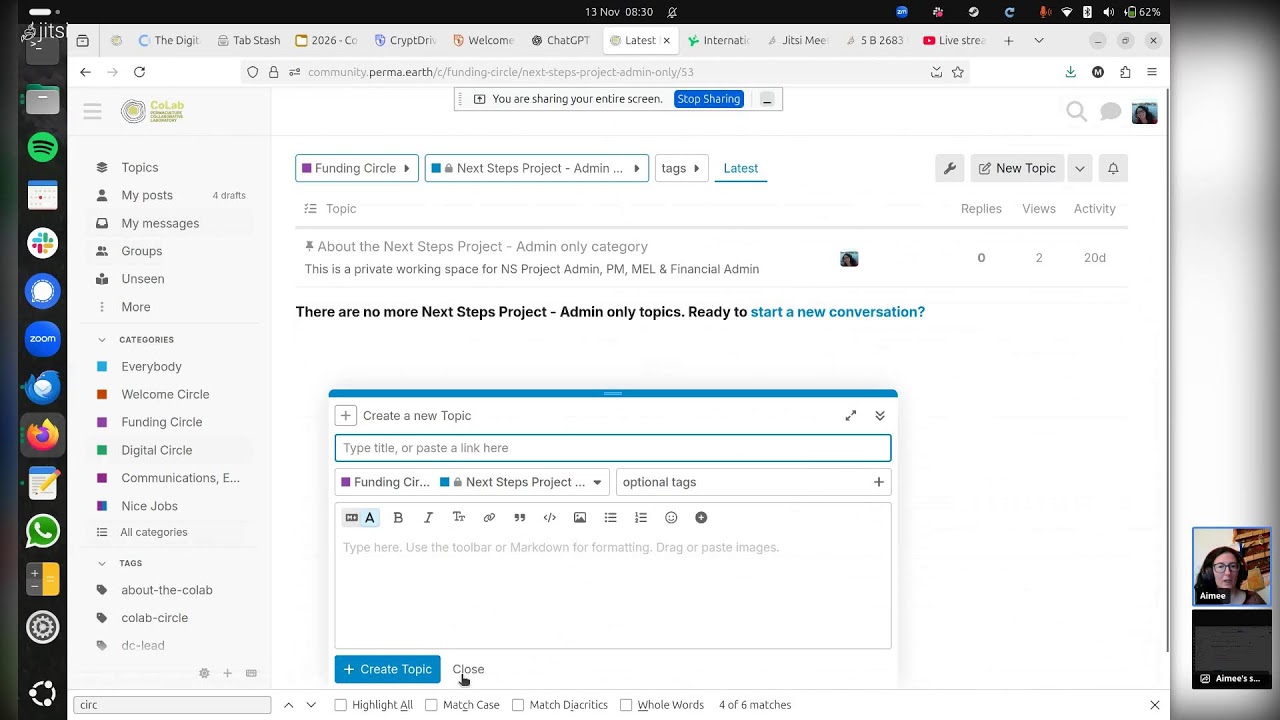The height and width of the screenshot is (720, 1280).
Task: Open WhatsApp from the dock
Action: [x=42, y=531]
